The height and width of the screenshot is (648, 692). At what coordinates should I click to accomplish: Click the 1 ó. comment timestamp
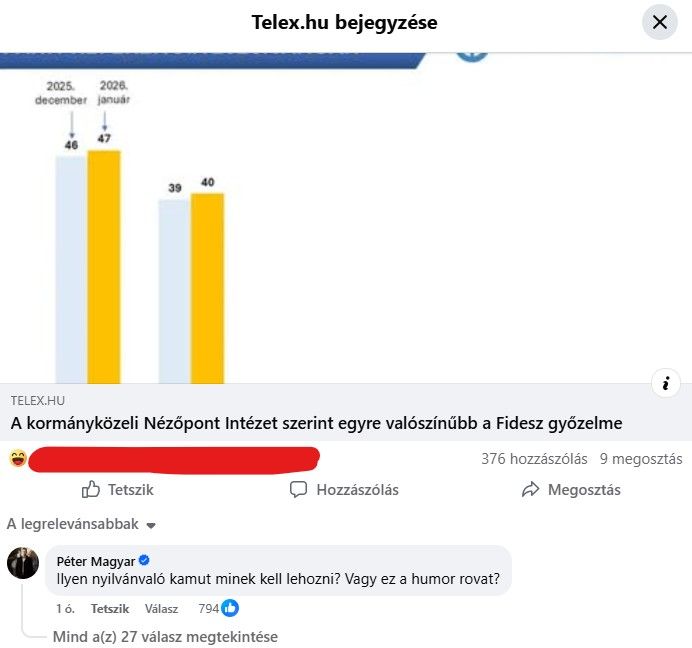pyautogui.click(x=66, y=608)
